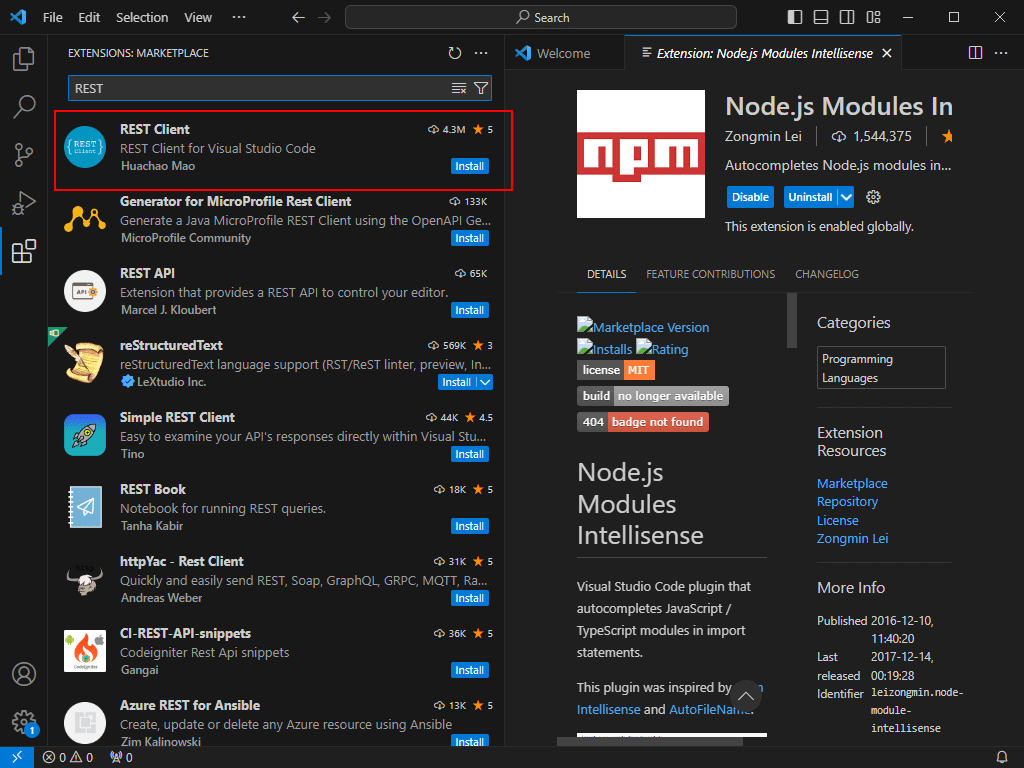Open the License resource link
Viewport: 1024px width, 768px height.
(837, 520)
